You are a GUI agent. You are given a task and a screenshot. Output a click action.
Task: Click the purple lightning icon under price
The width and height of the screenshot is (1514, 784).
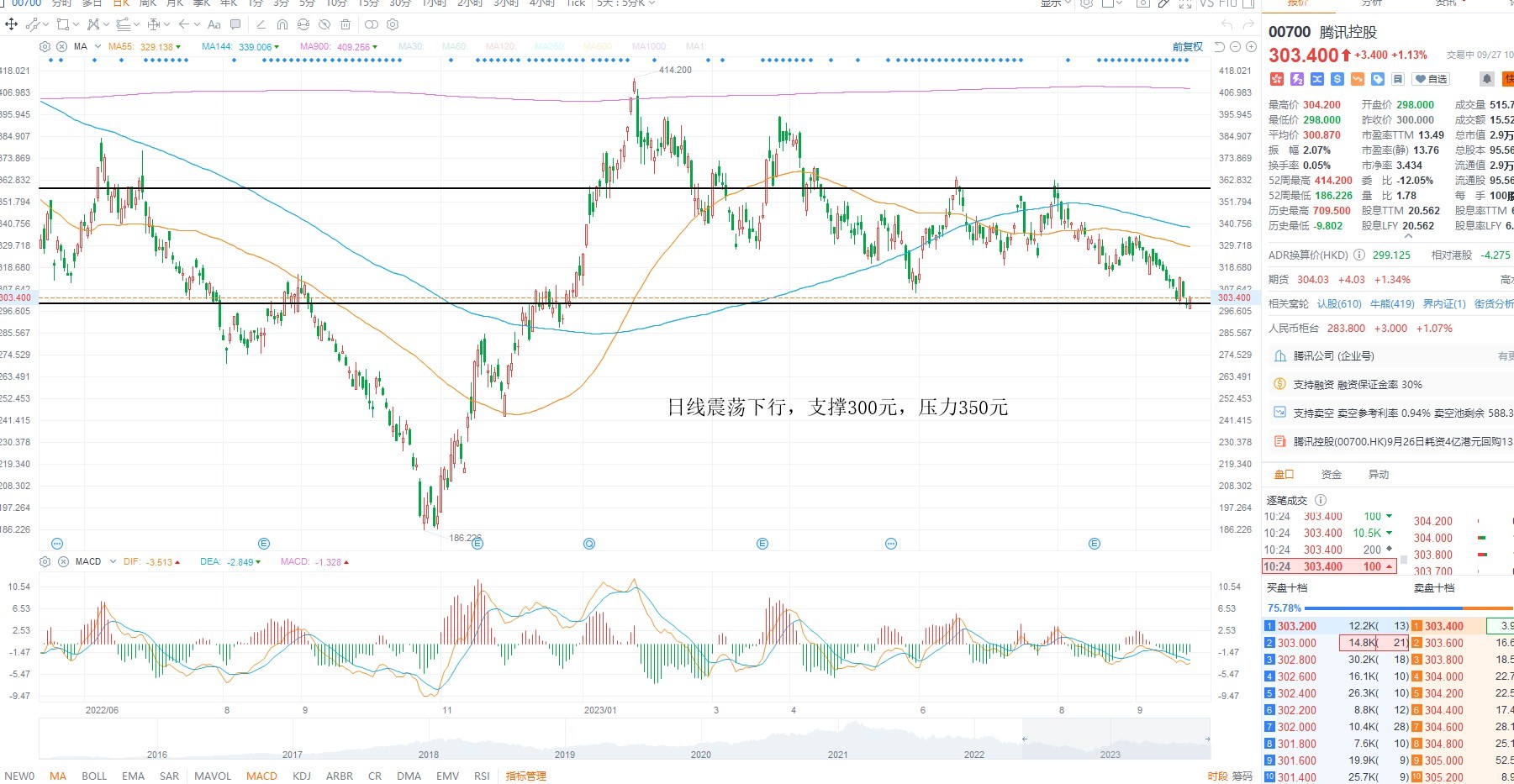coord(1297,79)
